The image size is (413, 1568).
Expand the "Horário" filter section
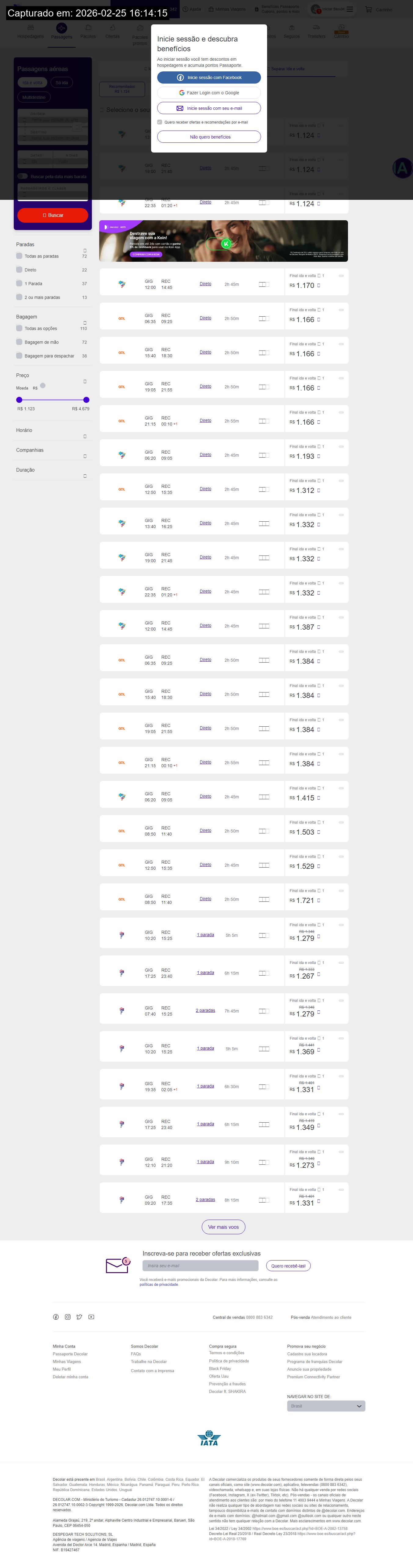tap(85, 437)
